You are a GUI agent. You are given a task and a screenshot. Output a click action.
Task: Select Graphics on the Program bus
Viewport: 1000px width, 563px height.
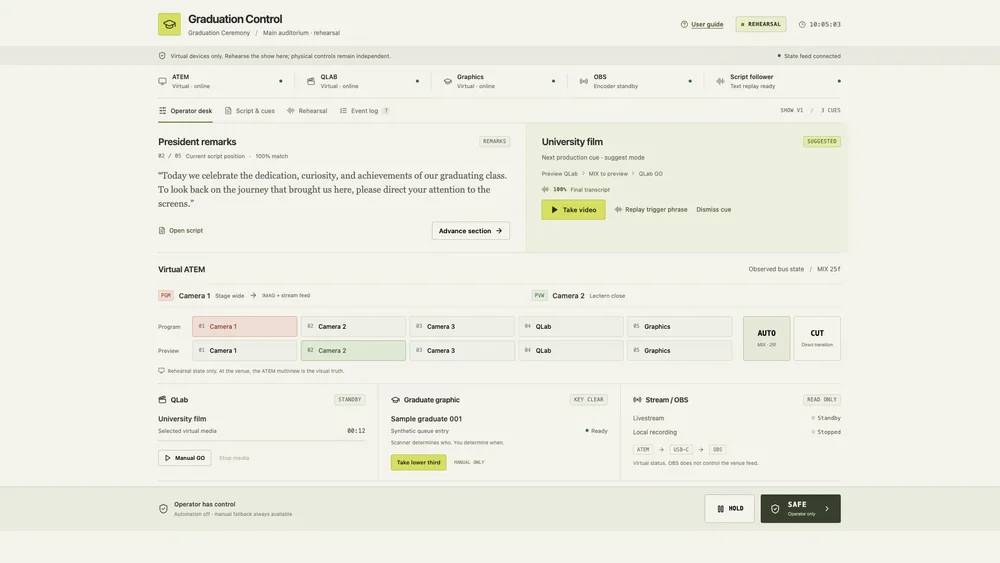(x=679, y=326)
